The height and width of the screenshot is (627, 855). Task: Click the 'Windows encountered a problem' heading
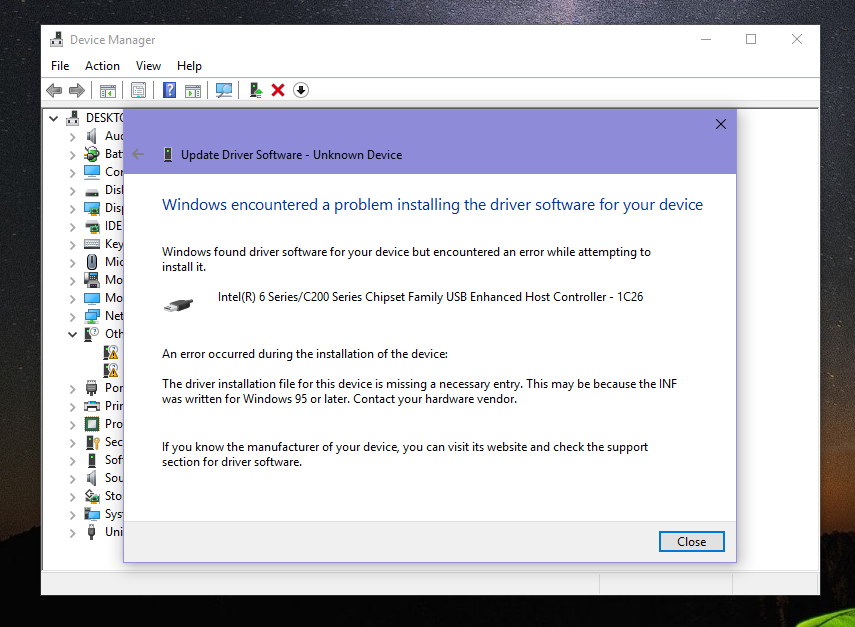[x=432, y=204]
